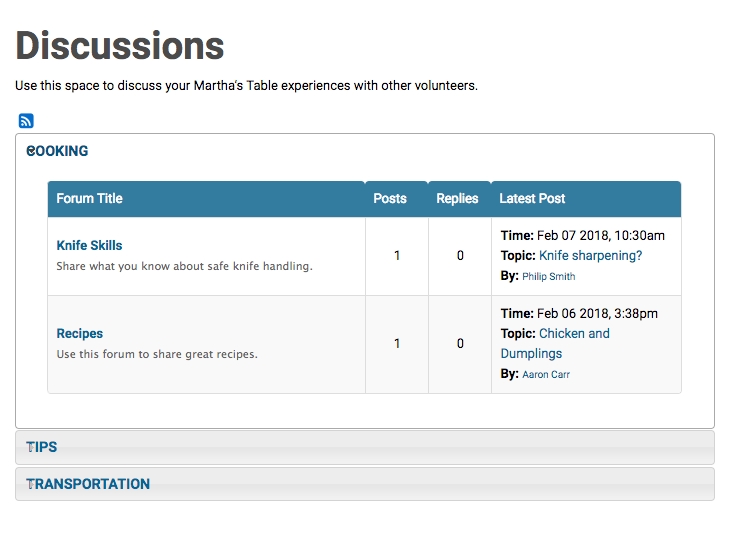Viewport: 732px width, 537px height.
Task: Click the Forum Title column header
Action: pyautogui.click(x=89, y=198)
